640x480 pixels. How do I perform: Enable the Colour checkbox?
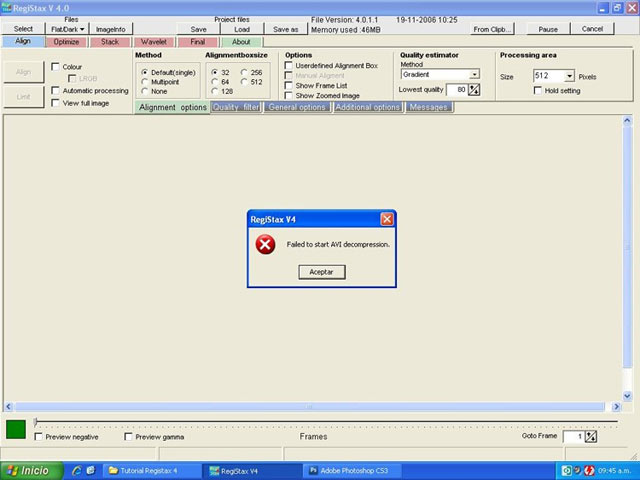[56, 66]
